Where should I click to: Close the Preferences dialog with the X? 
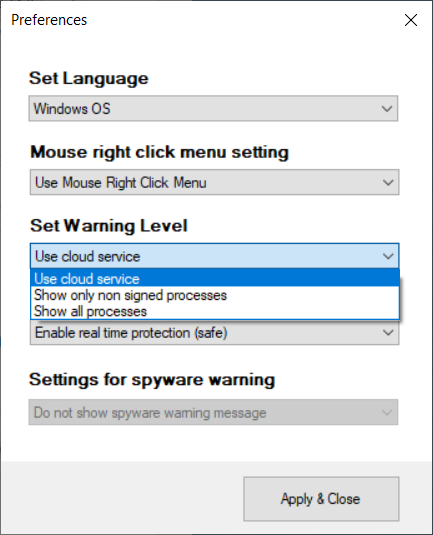[x=411, y=20]
